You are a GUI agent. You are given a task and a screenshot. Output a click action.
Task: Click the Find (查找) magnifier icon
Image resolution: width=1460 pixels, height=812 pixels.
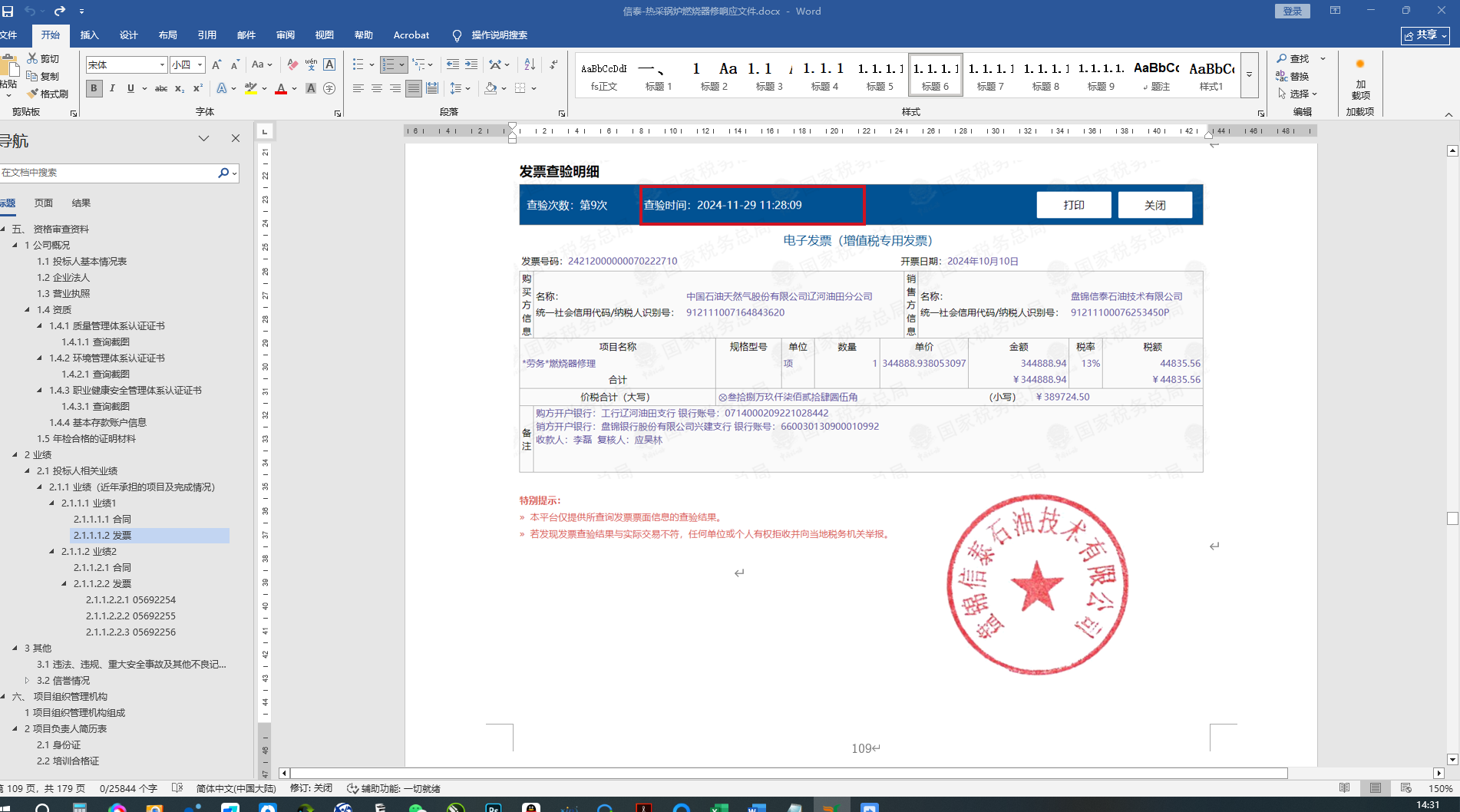tap(1281, 58)
